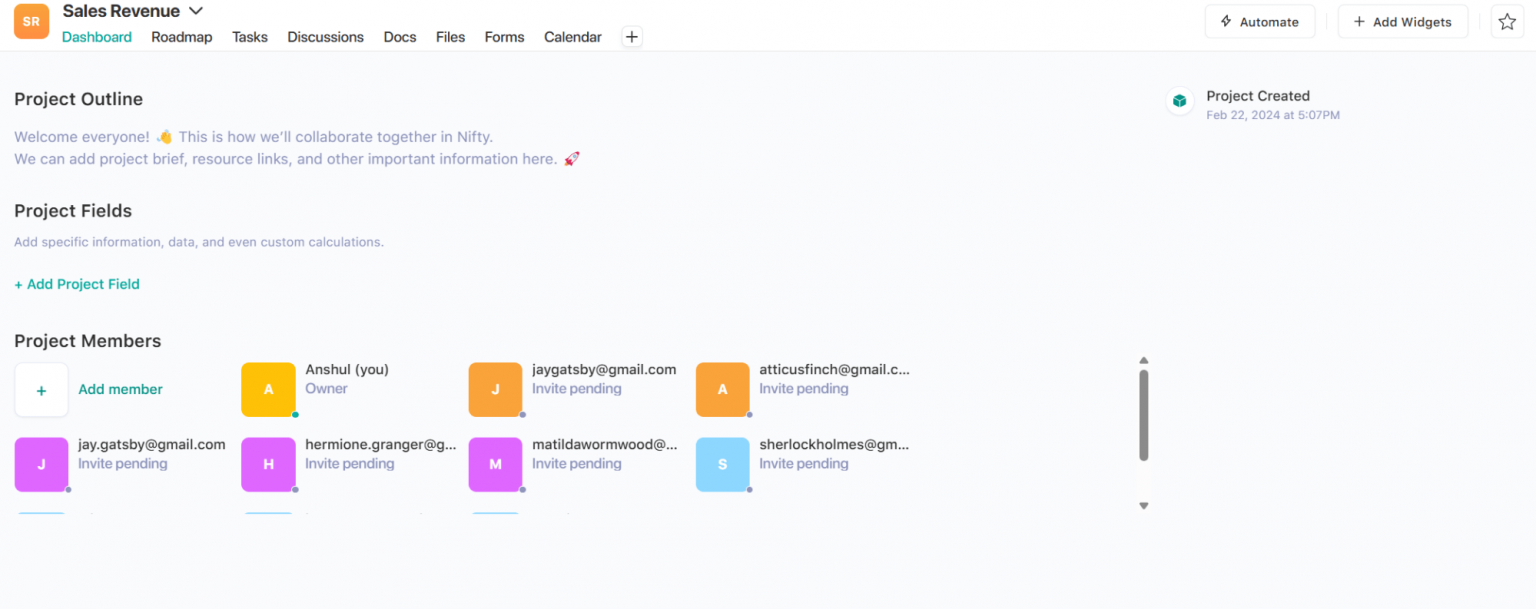The height and width of the screenshot is (609, 1536).
Task: Click matildawormwood's Invite pending text
Action: coord(576,463)
